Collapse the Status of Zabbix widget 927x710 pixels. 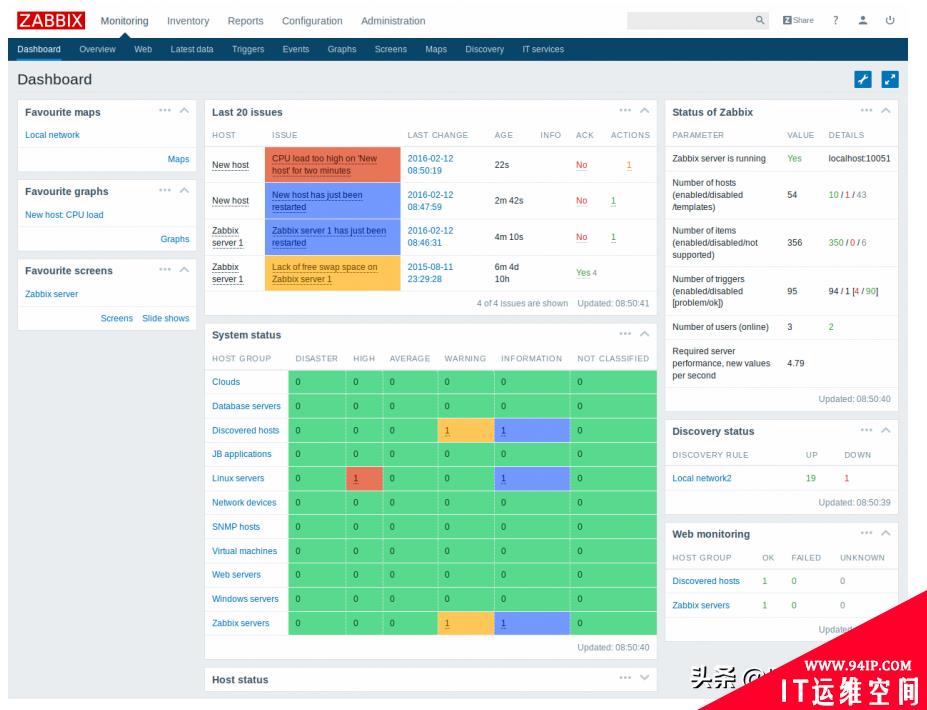(x=886, y=111)
